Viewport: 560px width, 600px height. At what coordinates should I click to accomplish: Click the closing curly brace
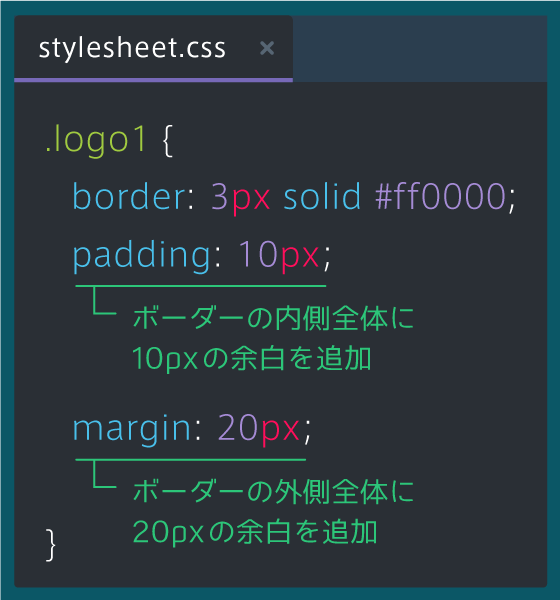pyautogui.click(x=51, y=545)
